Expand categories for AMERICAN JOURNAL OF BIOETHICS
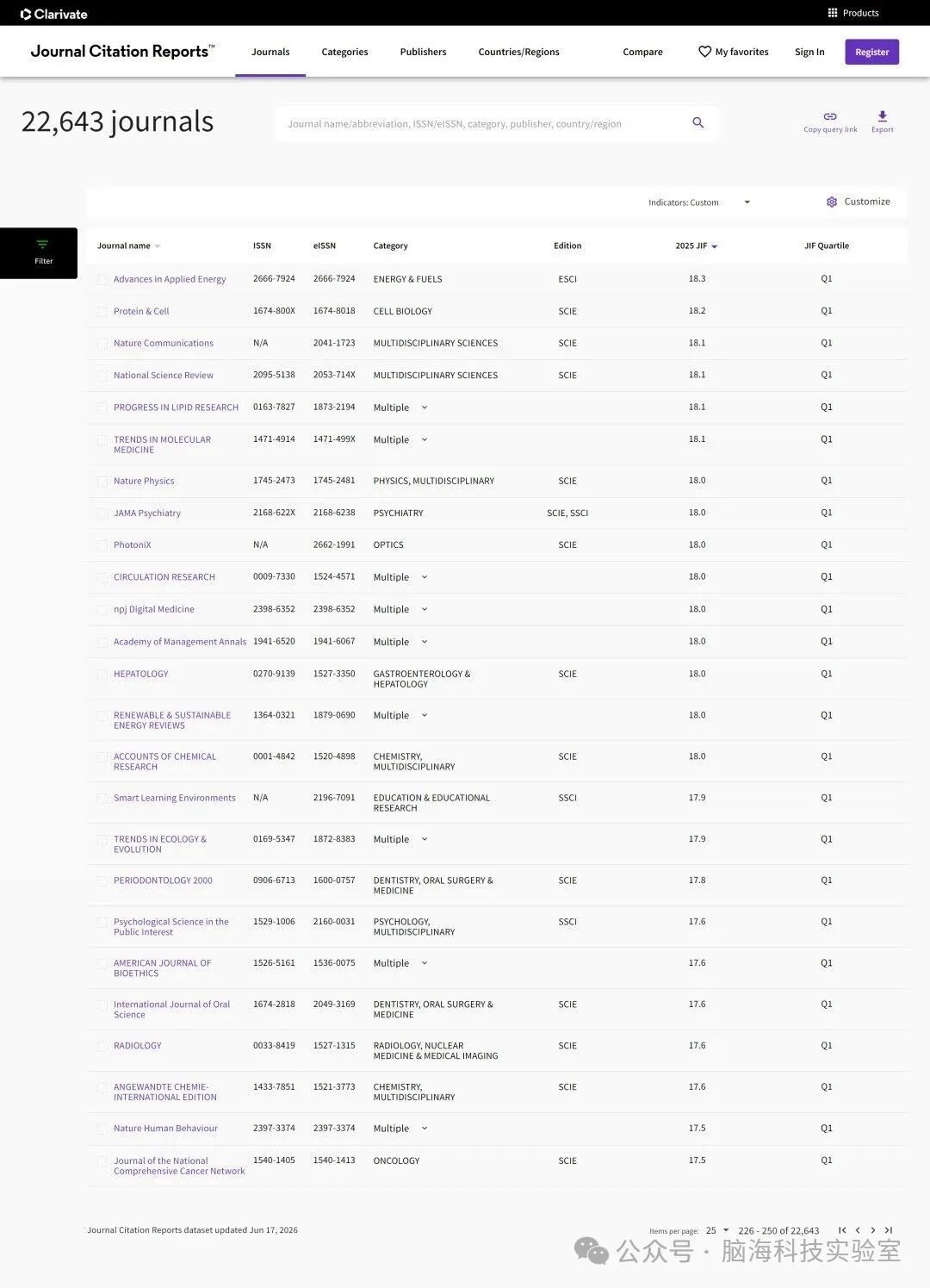The width and height of the screenshot is (930, 1288). (424, 963)
